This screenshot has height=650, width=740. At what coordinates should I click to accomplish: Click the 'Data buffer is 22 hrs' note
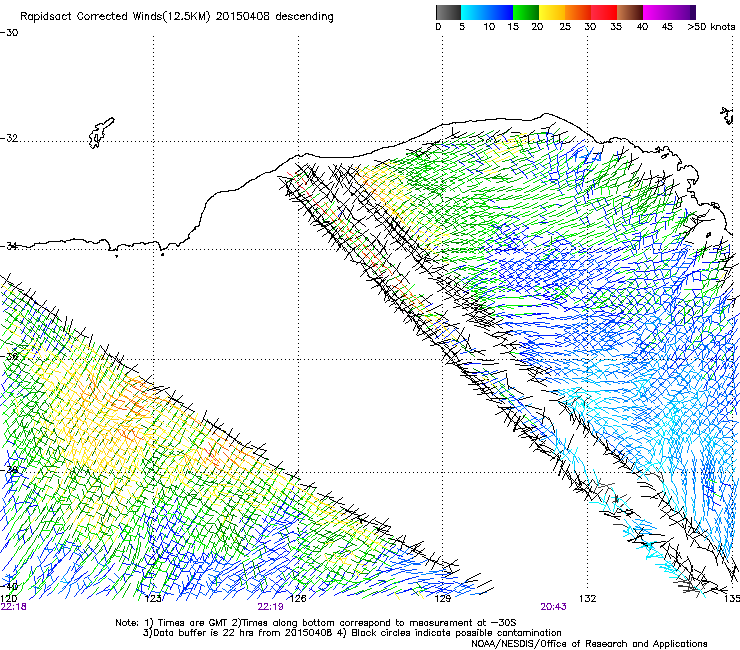[352, 633]
